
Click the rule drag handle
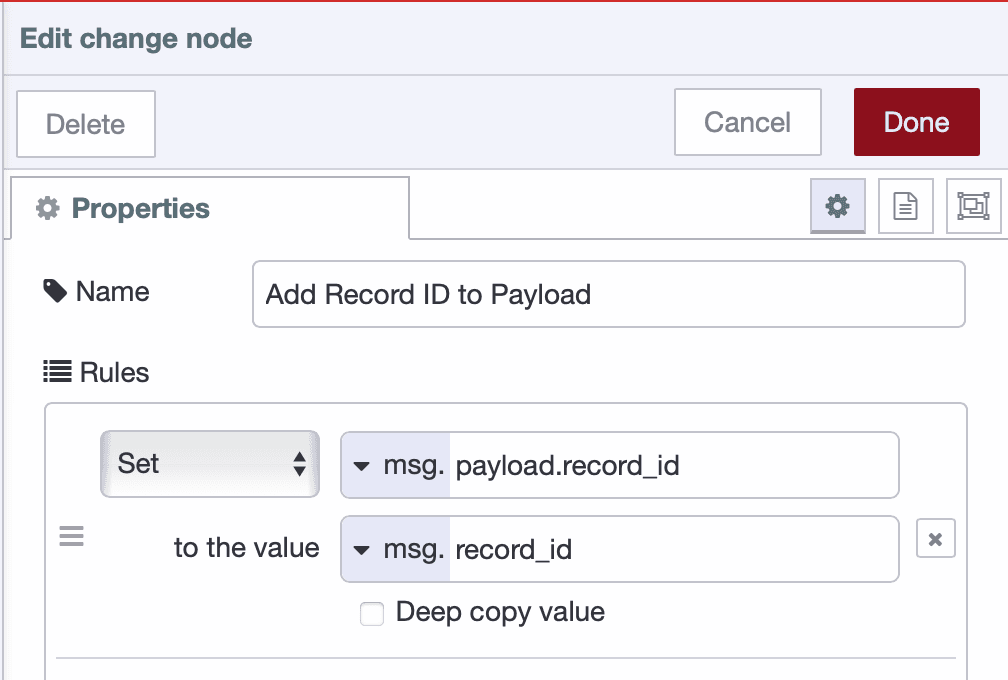click(x=71, y=537)
